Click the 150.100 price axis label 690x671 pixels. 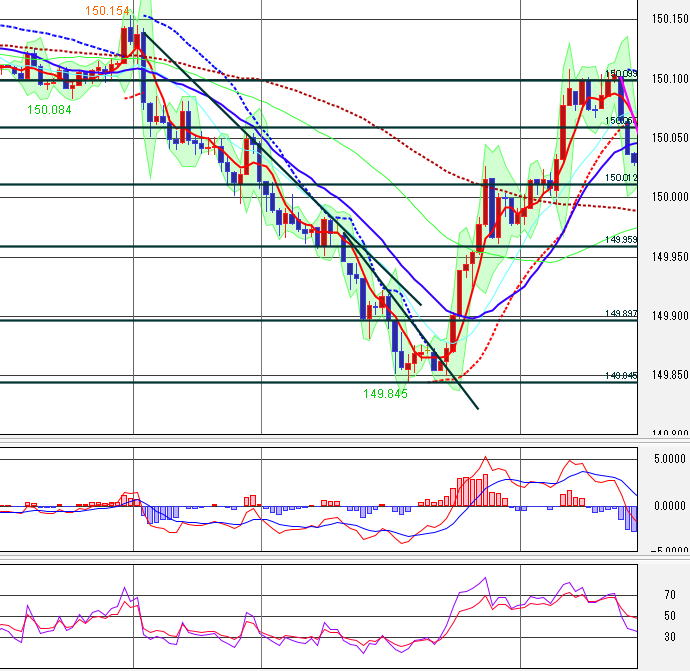[668, 79]
